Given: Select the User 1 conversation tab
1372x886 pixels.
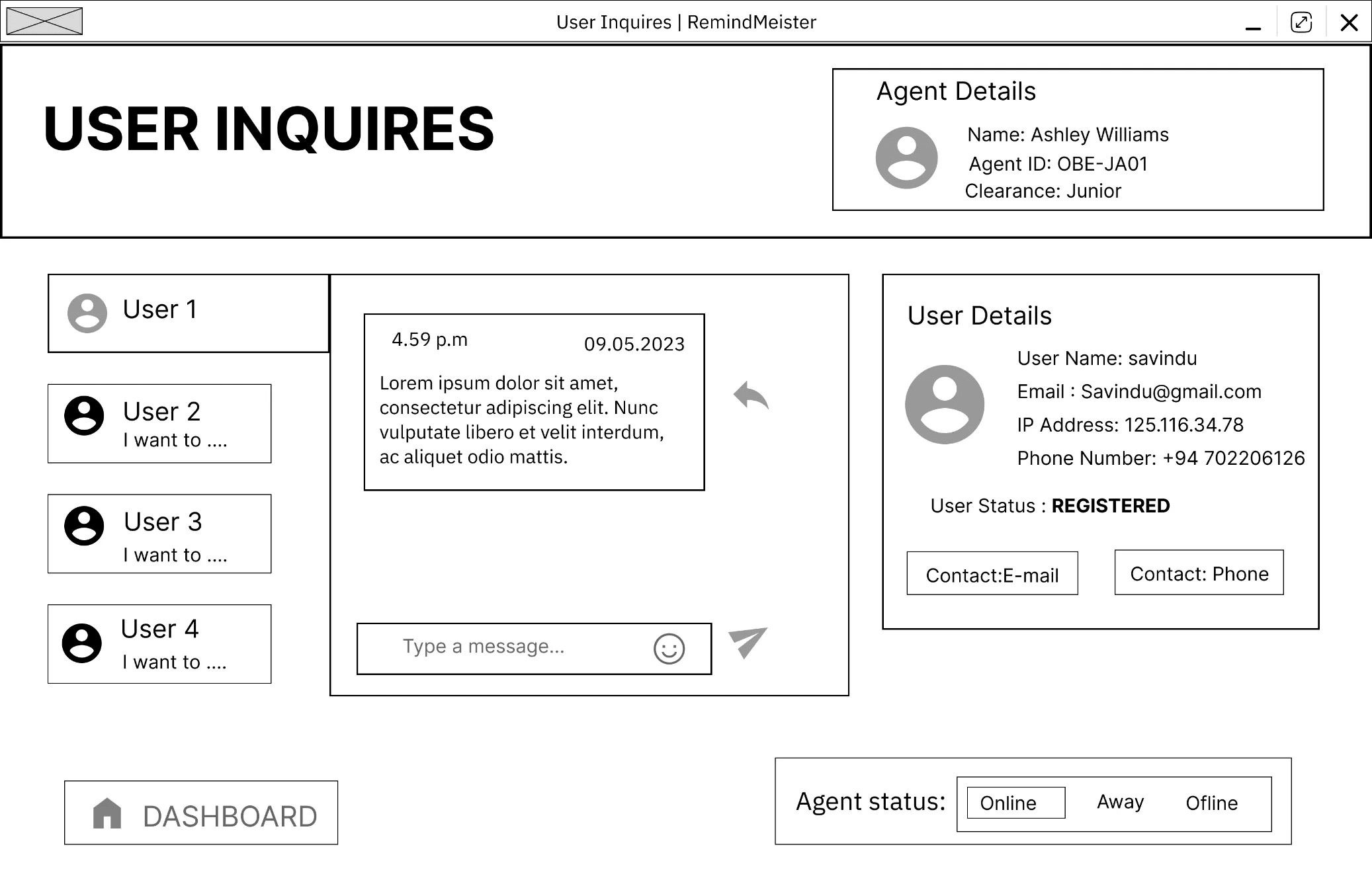Looking at the screenshot, I should click(188, 313).
